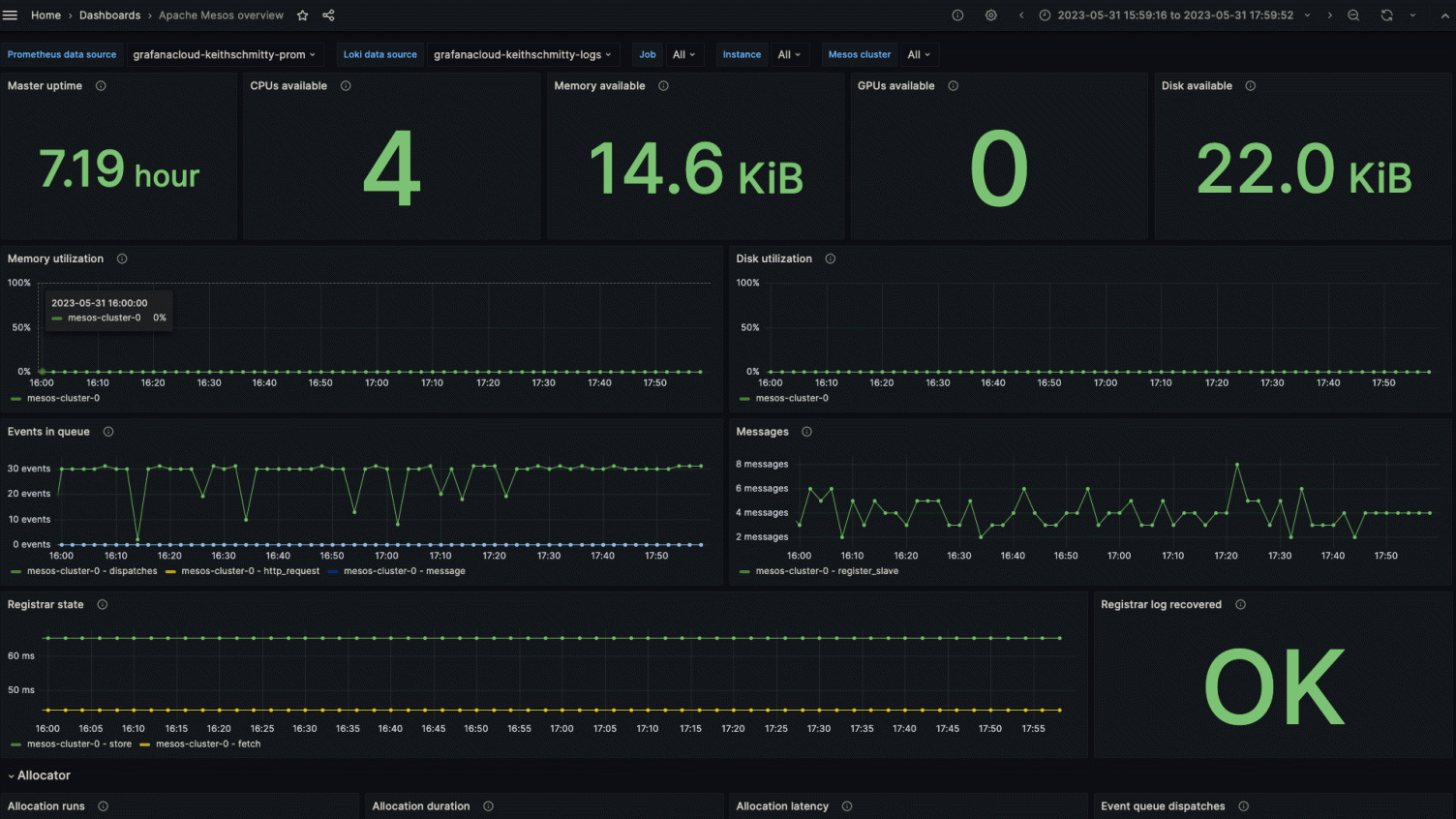This screenshot has height=819, width=1456.
Task: Zoom out the time range with the magnifier icon
Action: [1352, 15]
